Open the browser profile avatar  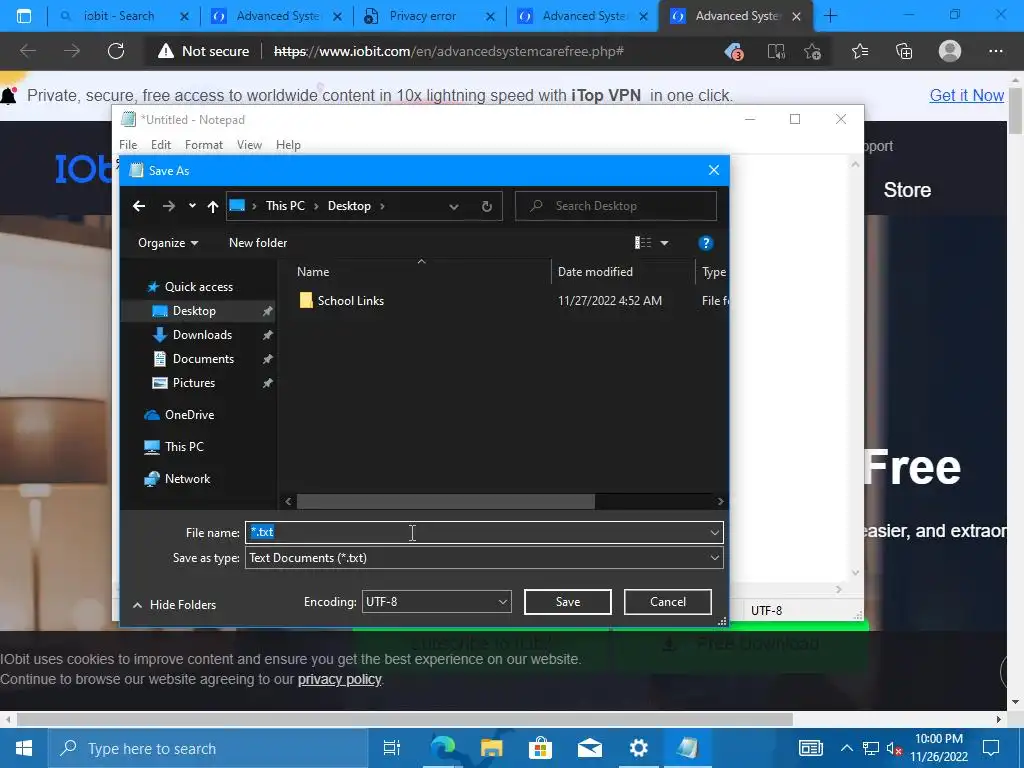click(x=950, y=51)
